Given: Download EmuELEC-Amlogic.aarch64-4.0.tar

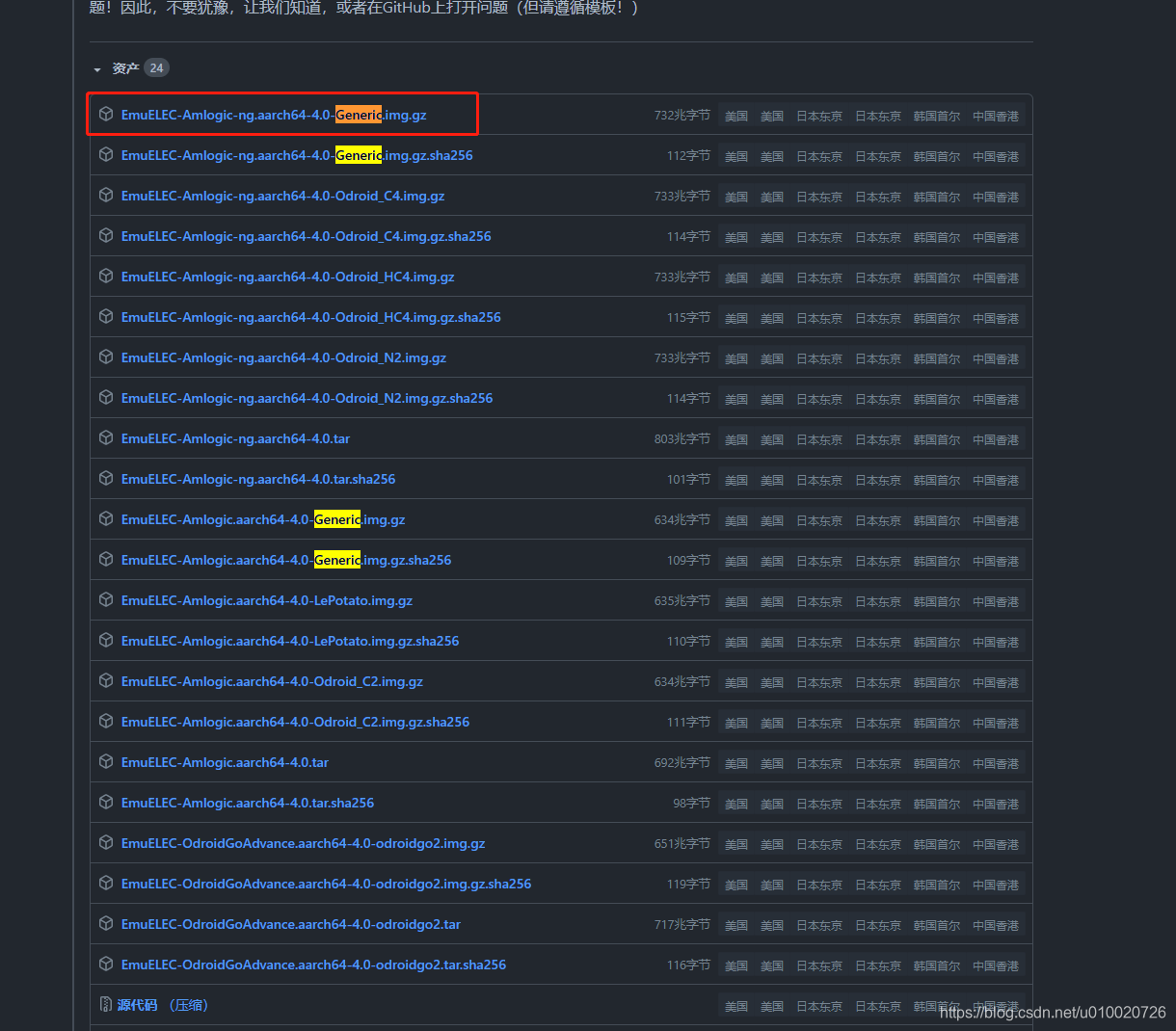Looking at the screenshot, I should (225, 762).
